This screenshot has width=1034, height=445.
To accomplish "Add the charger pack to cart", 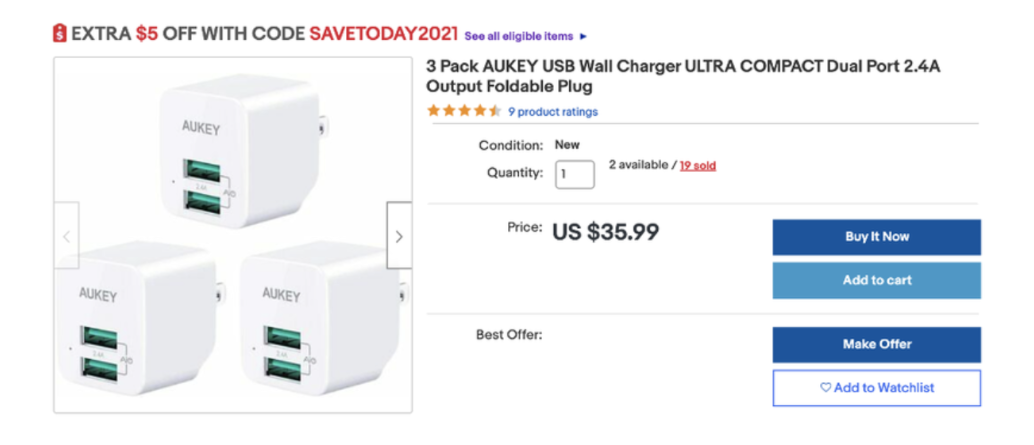I will [x=876, y=280].
